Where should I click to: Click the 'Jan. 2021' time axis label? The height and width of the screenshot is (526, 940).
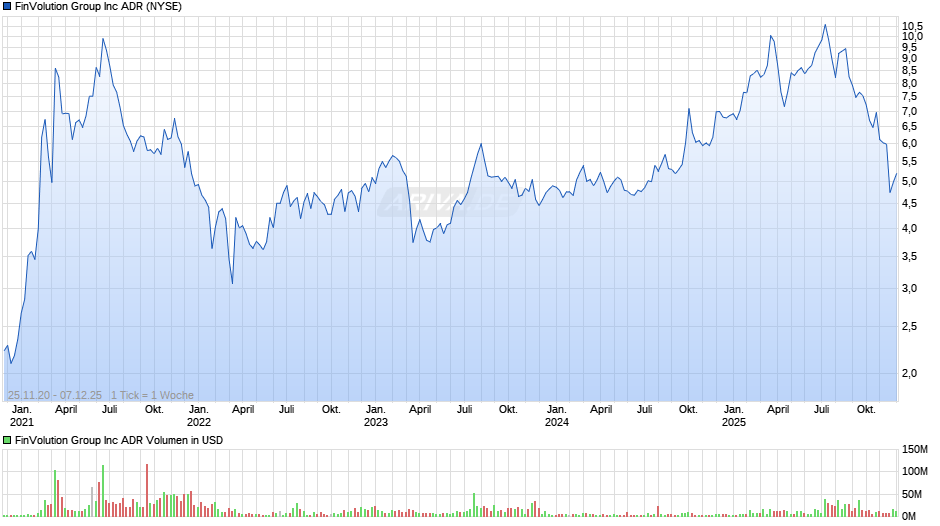coord(22,416)
